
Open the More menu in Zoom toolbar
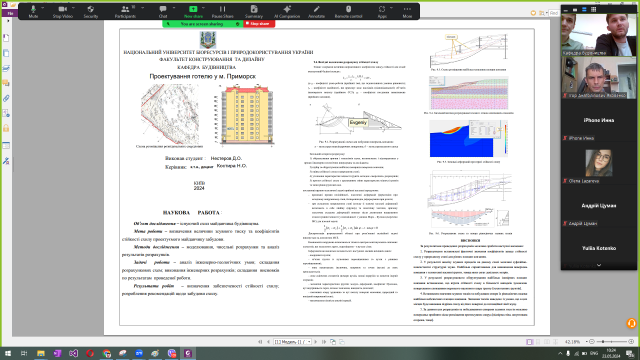[407, 11]
